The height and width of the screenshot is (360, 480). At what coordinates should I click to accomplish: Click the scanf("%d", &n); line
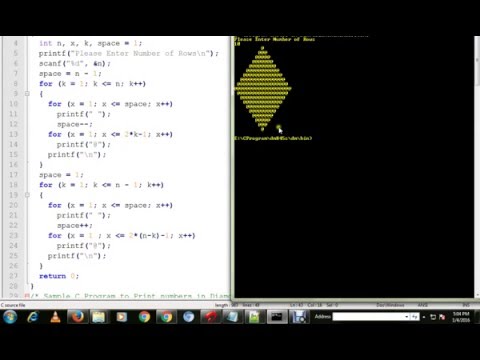pyautogui.click(x=75, y=63)
